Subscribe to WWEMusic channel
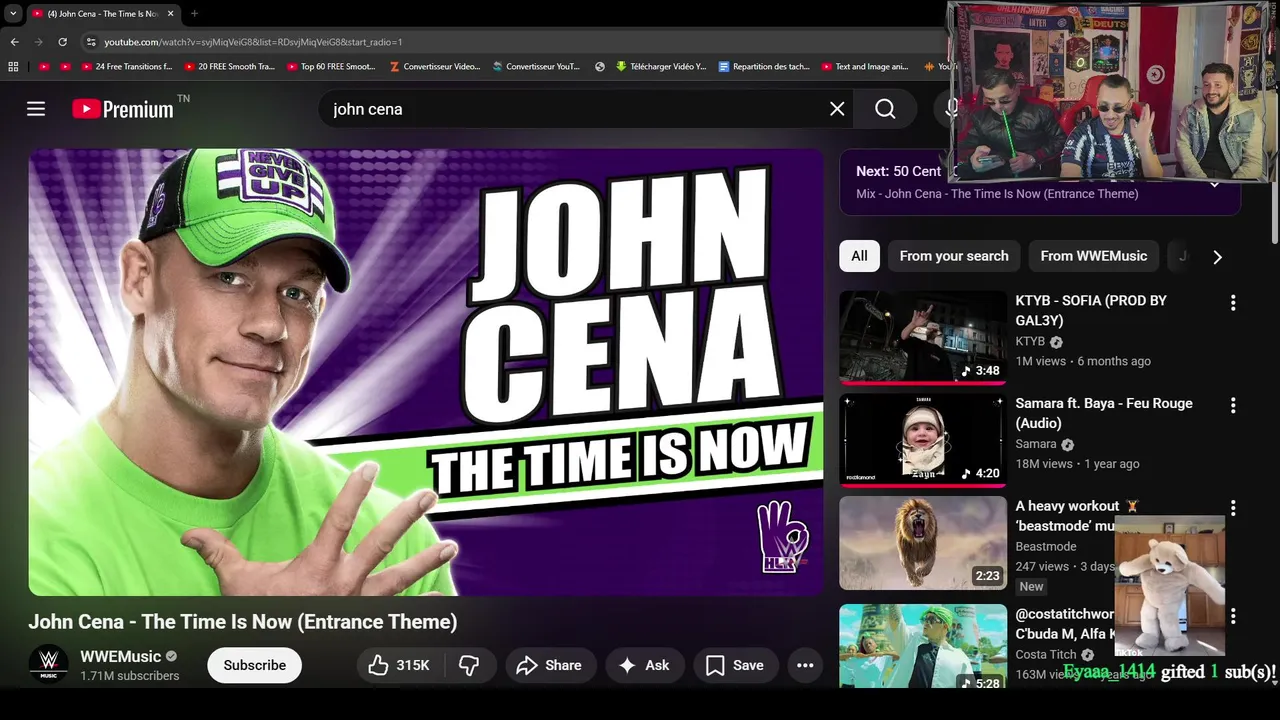 point(254,665)
